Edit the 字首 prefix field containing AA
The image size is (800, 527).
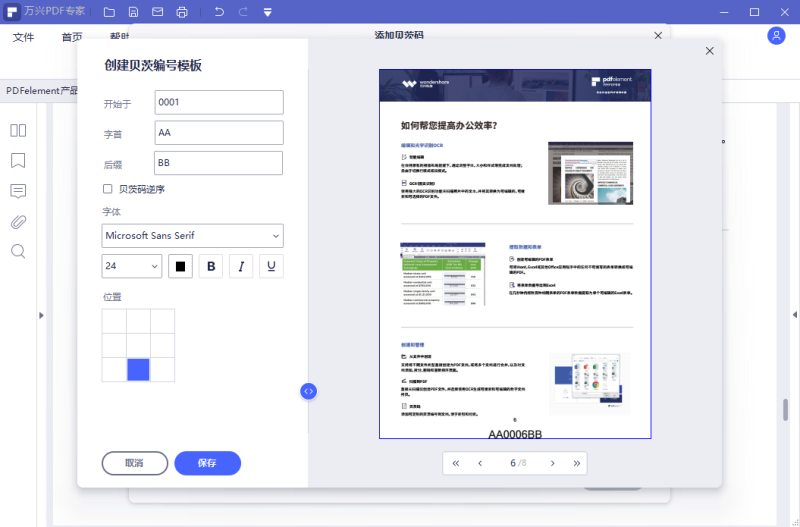[219, 133]
